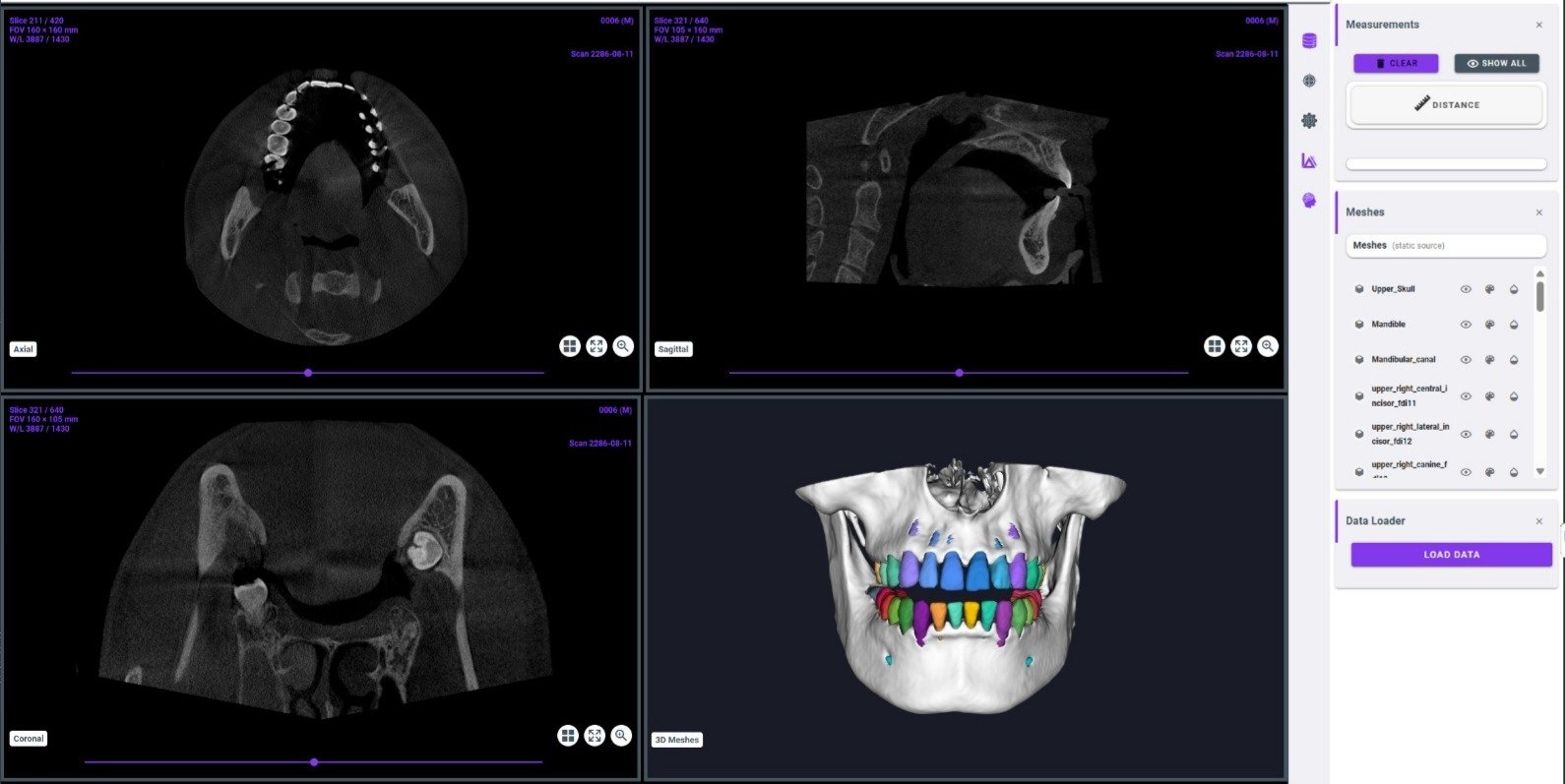1565x784 pixels.
Task: Change color of the Mandible mesh
Action: click(1489, 325)
